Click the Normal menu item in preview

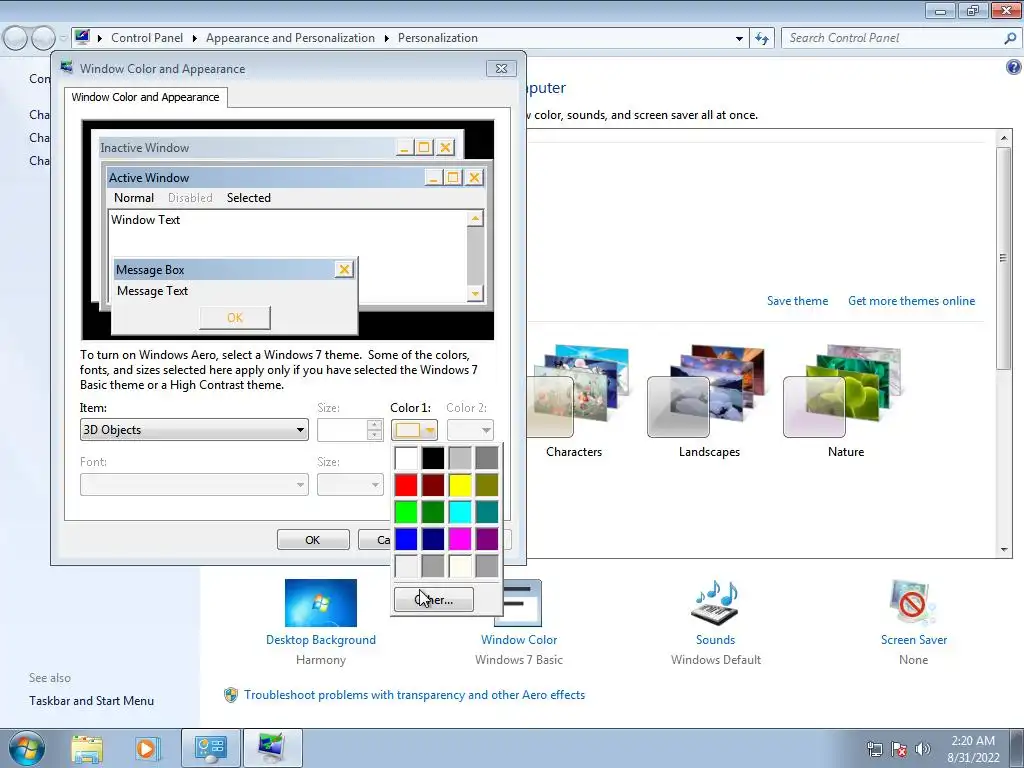click(x=134, y=198)
